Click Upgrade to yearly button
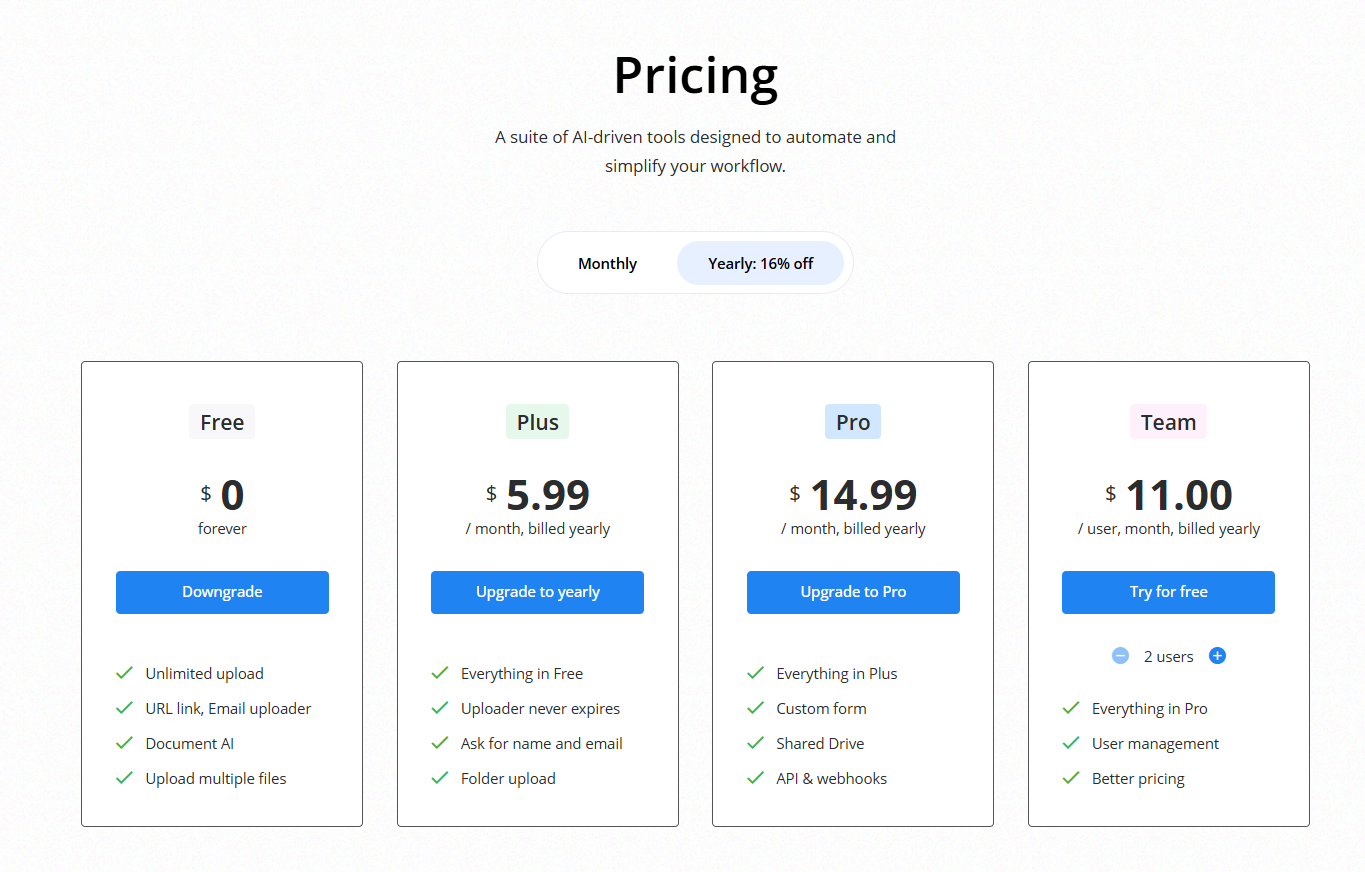 pos(537,592)
